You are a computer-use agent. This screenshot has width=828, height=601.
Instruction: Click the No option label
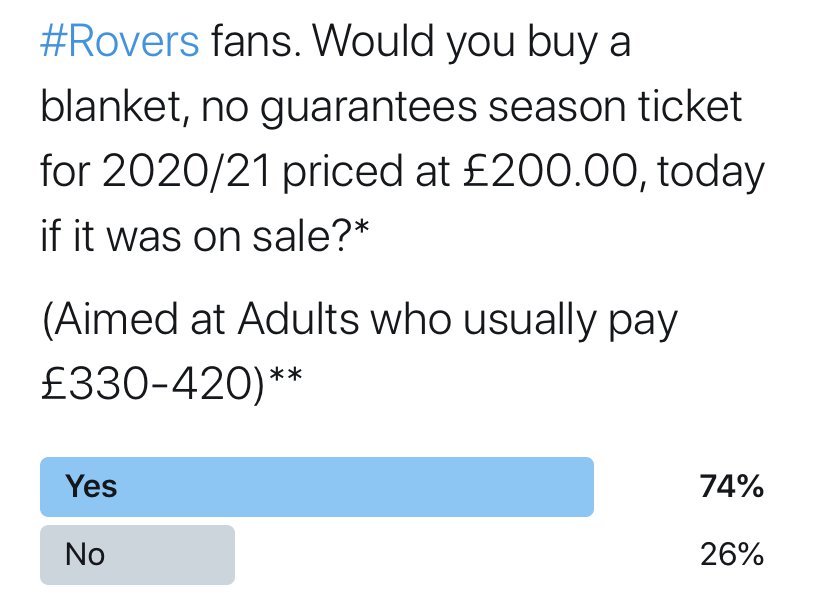point(85,555)
